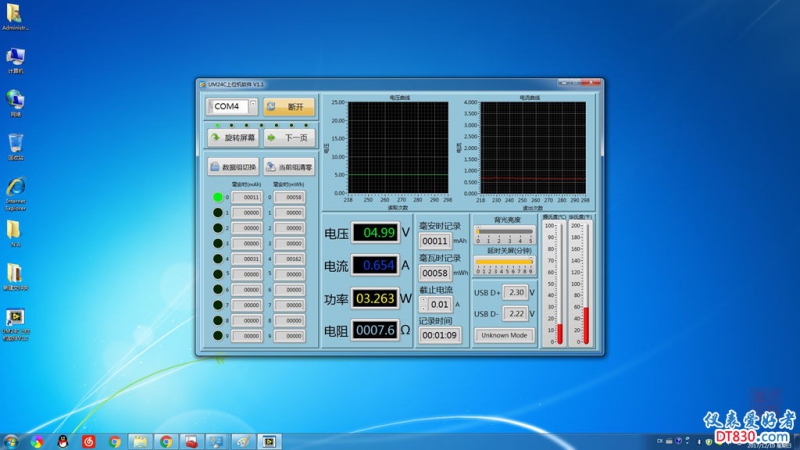This screenshot has width=800, height=450.
Task: Click the cutoff current 0.01 stepper arrows
Action: (x=423, y=304)
